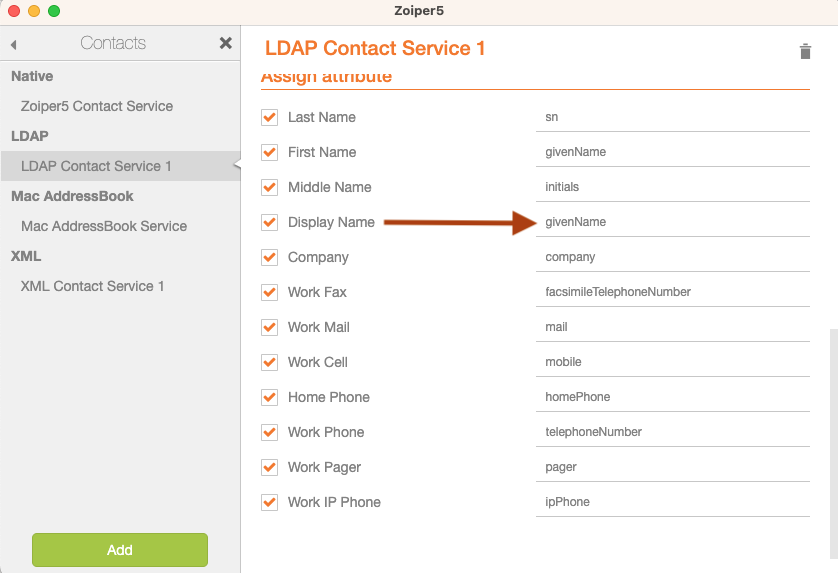
Task: Focus the Work Phone telephoneNumber field
Action: pos(673,432)
